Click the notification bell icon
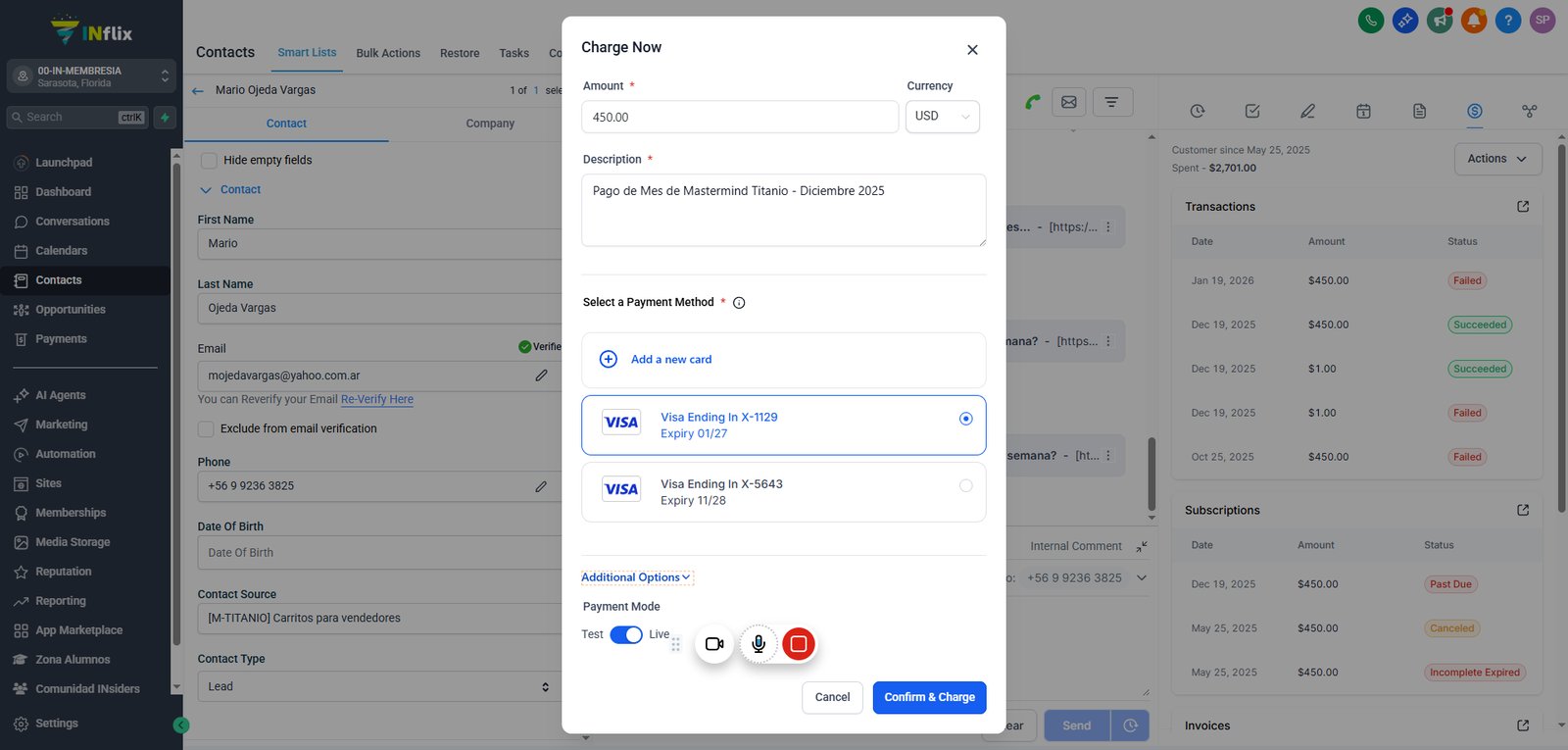Screen dimensions: 1568x750 click(x=1474, y=20)
